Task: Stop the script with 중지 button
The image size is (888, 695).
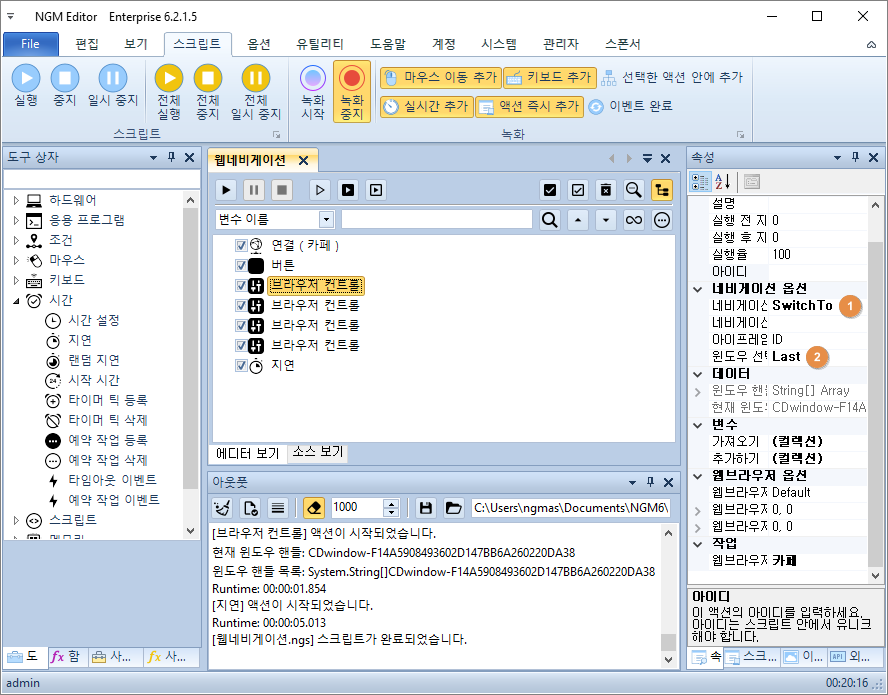Action: [65, 85]
